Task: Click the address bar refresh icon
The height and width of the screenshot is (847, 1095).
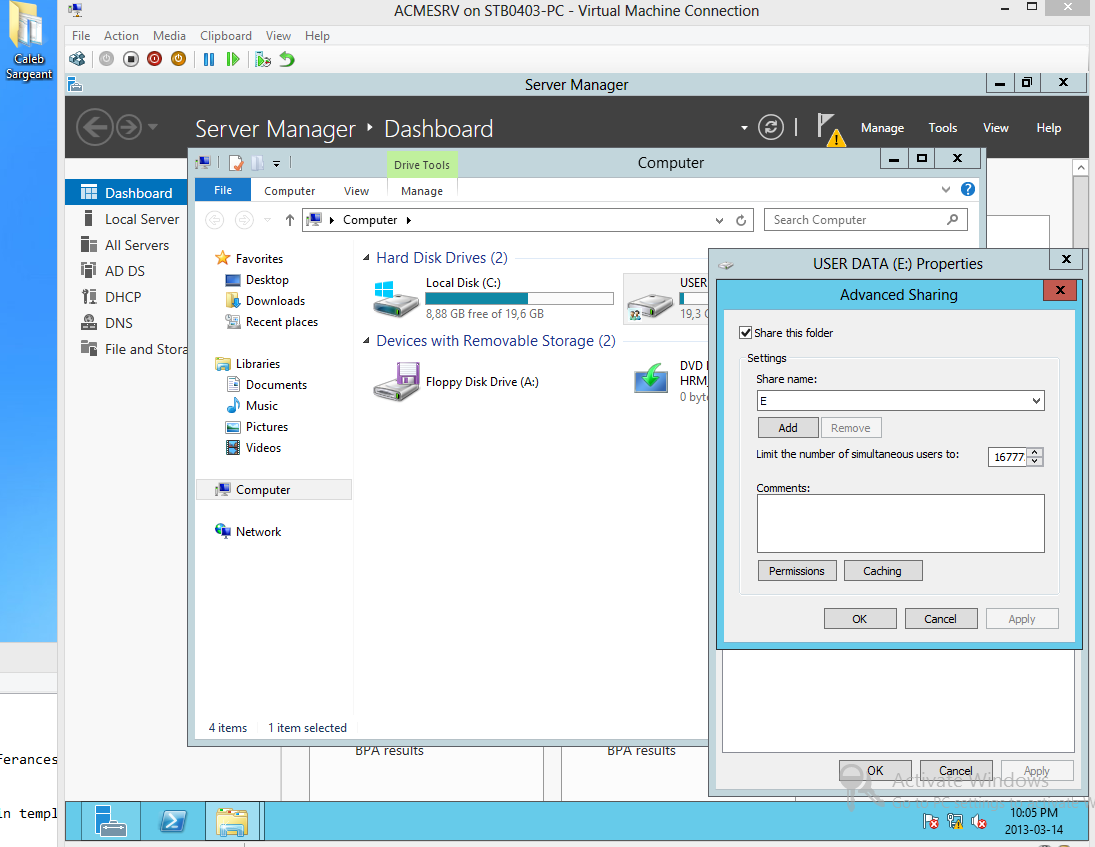Action: [741, 220]
